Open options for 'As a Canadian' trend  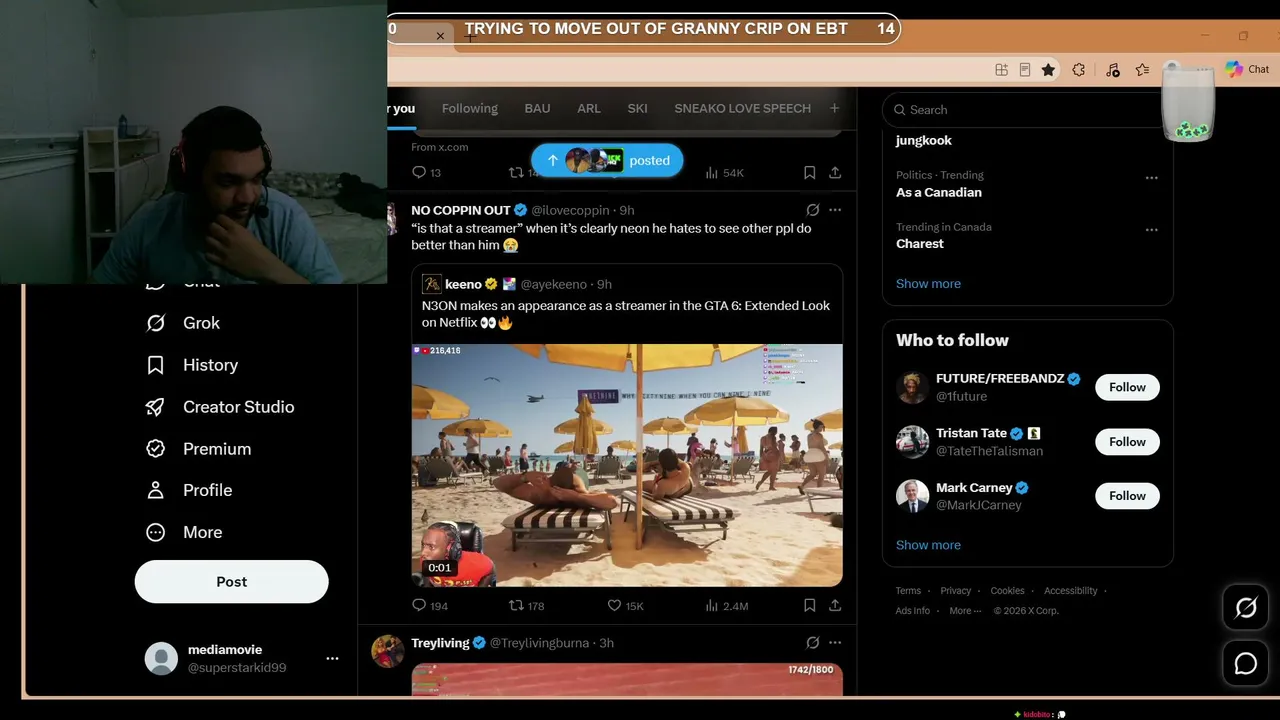pos(1152,178)
